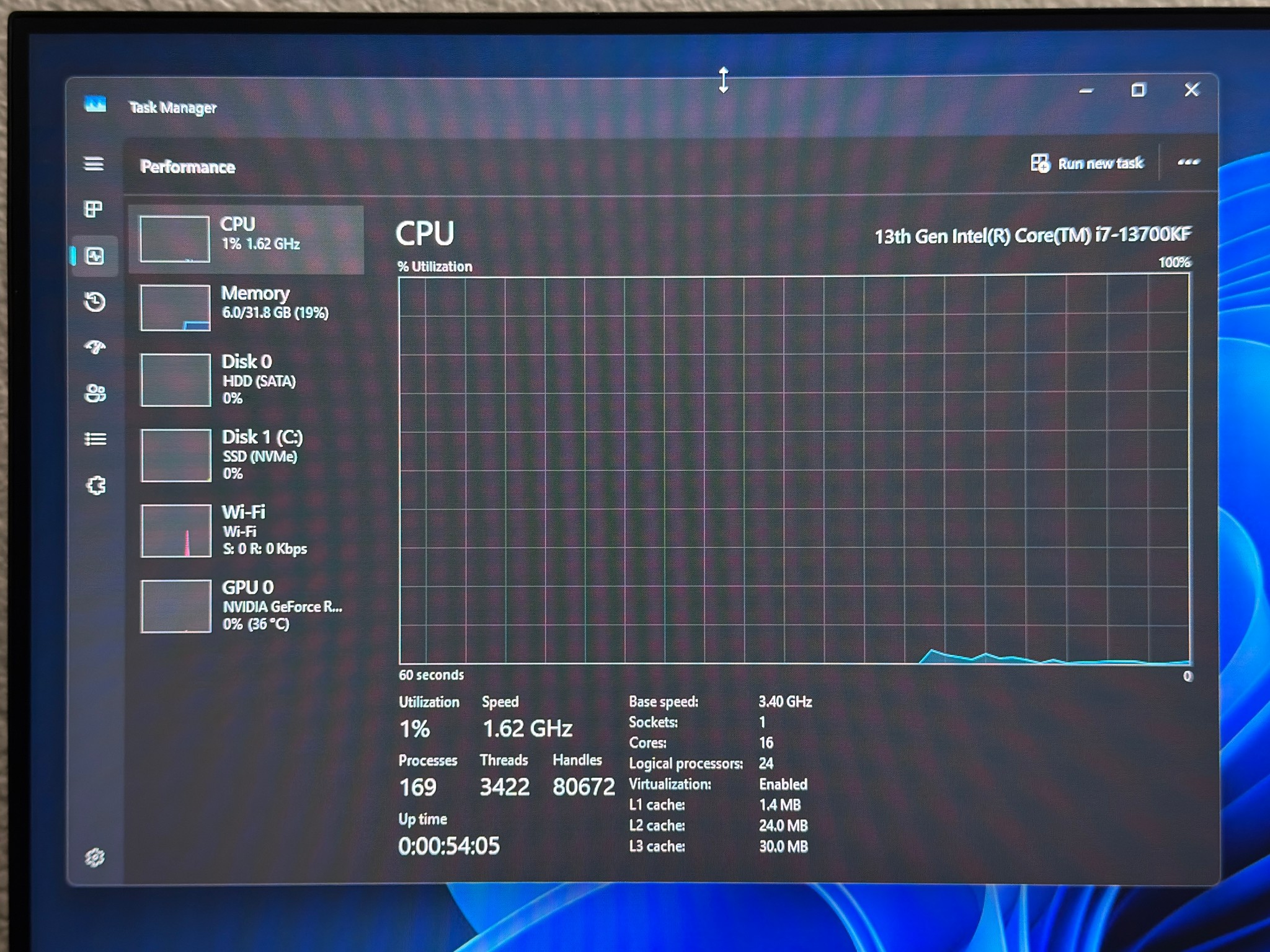
Task: Click the L3 cache value 30.0 MB
Action: click(784, 847)
